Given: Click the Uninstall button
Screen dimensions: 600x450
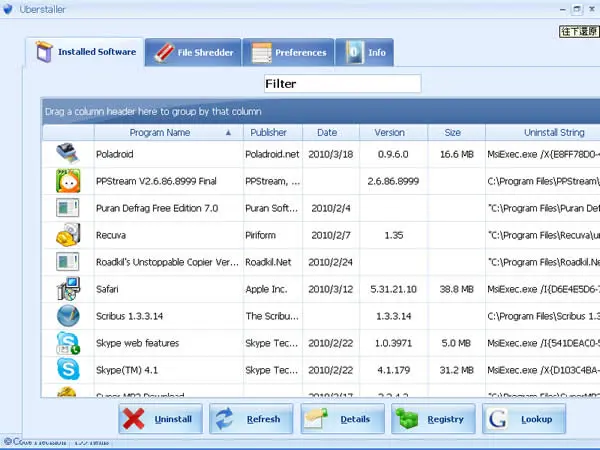Looking at the screenshot, I should (x=160, y=419).
